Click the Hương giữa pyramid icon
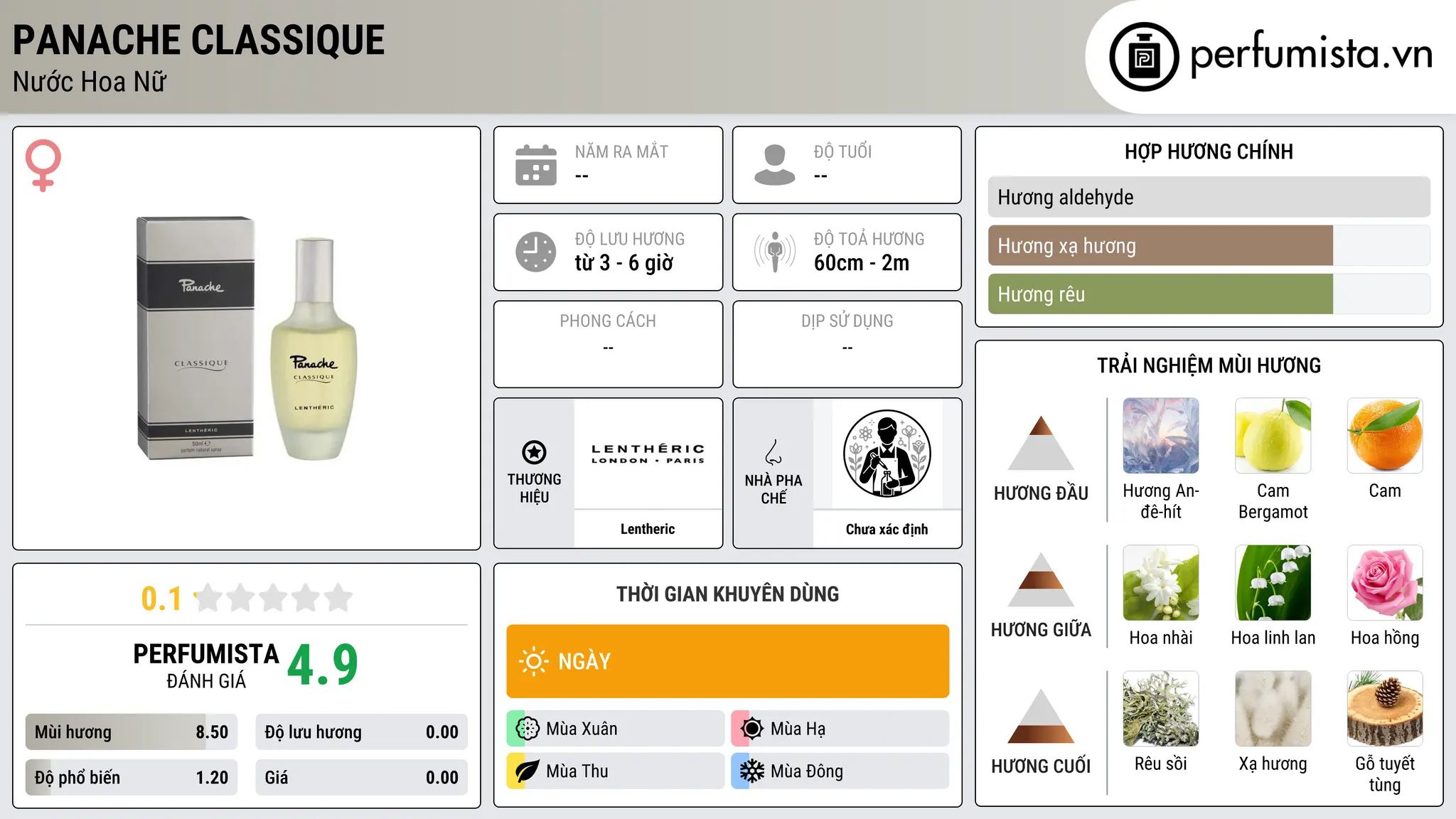 1041,579
